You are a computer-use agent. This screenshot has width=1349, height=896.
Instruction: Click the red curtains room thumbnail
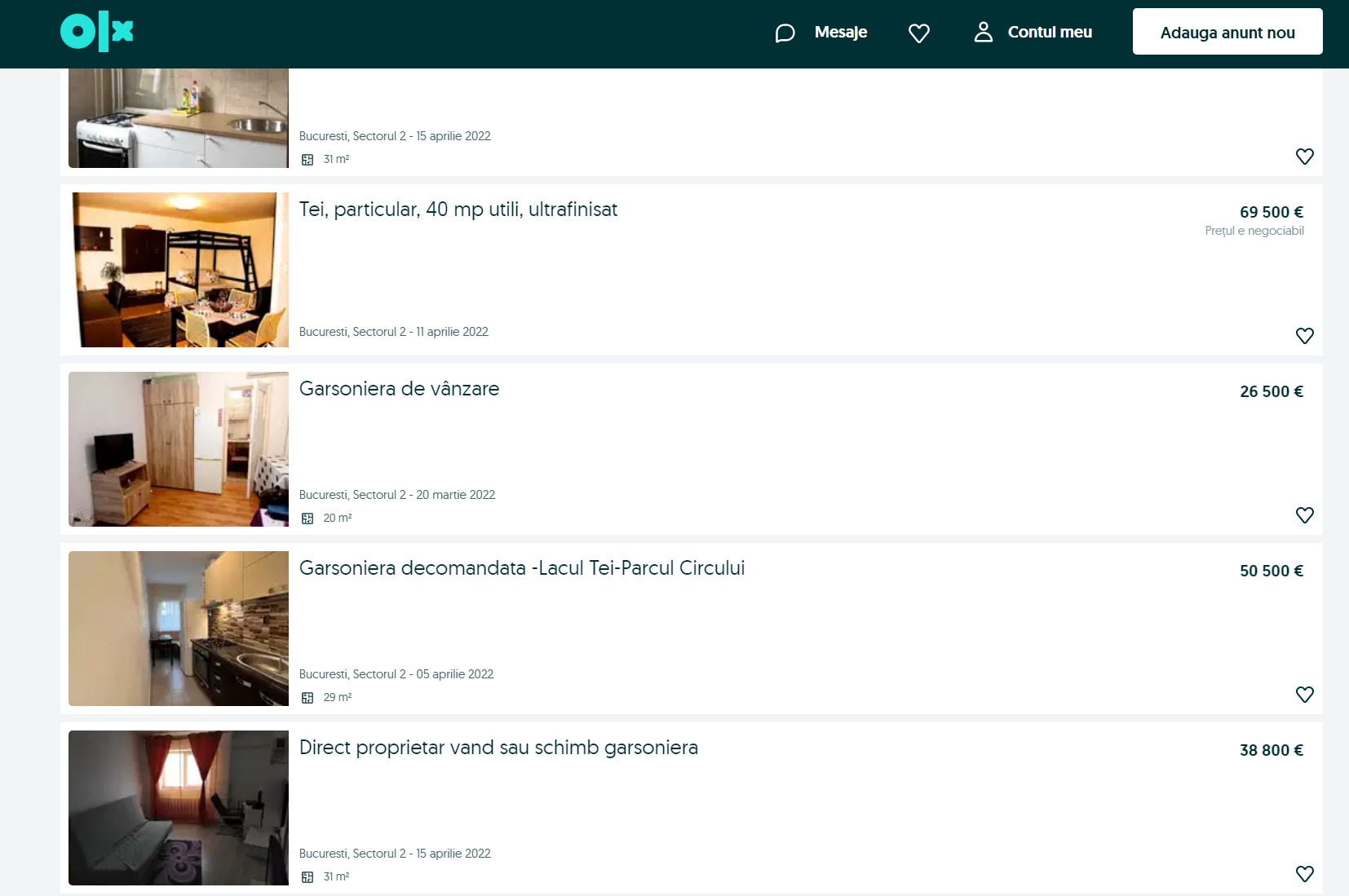point(179,808)
